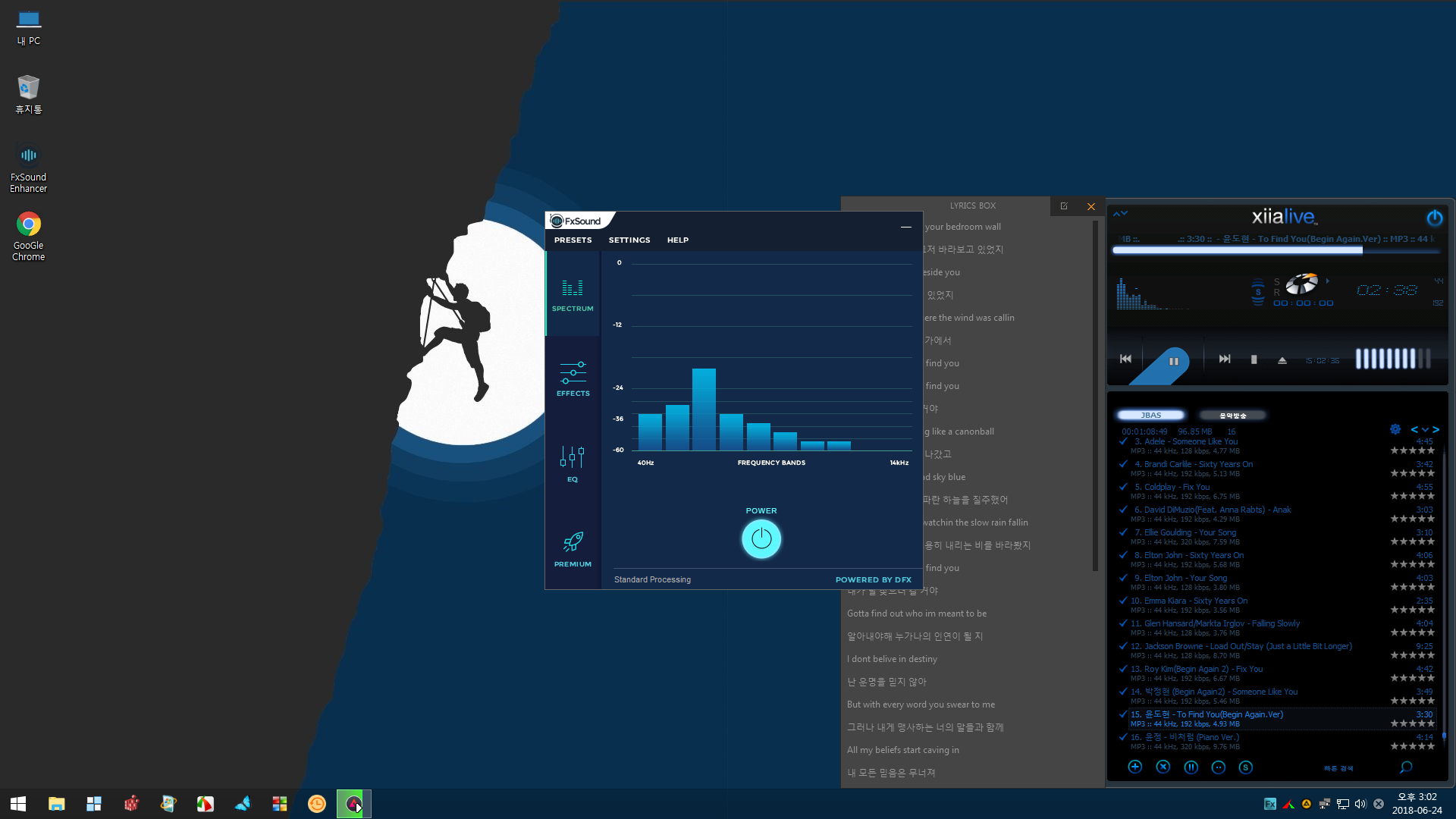
Task: Open PRESETS menu in FxSound
Action: tap(573, 239)
